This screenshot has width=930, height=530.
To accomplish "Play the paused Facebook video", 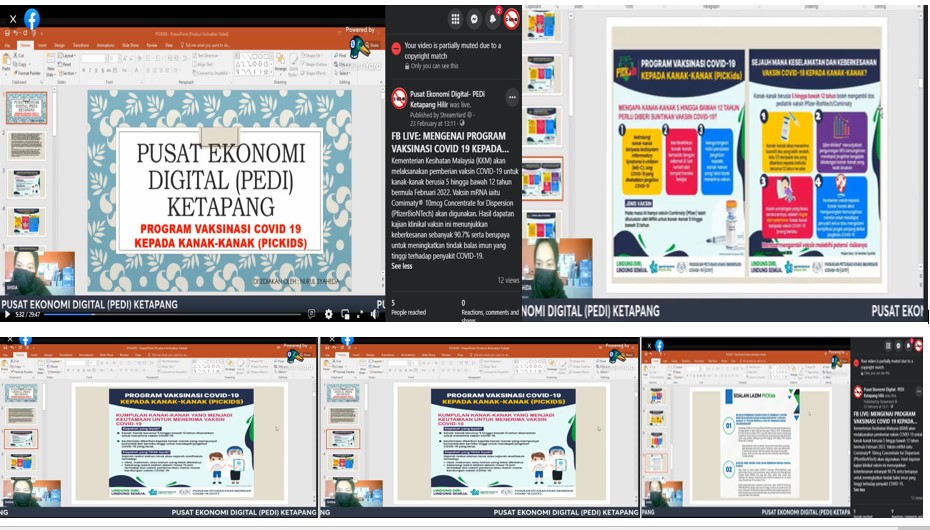I will [x=7, y=314].
